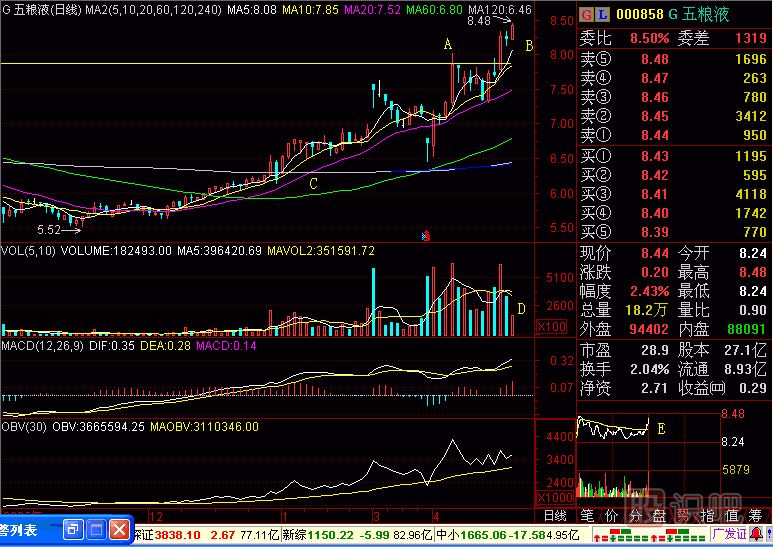
Task: Switch to the 分 minute tab
Action: pyautogui.click(x=635, y=516)
